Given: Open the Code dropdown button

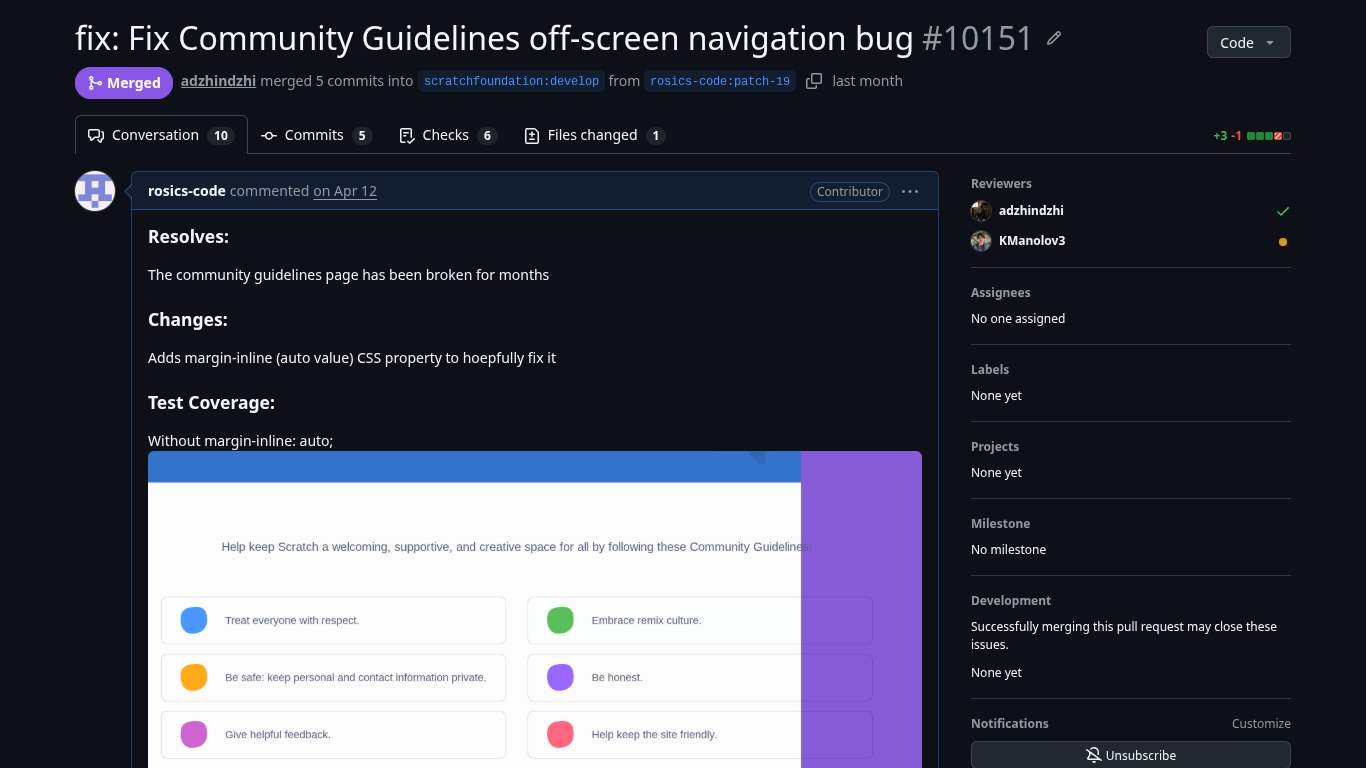Looking at the screenshot, I should click(1249, 42).
